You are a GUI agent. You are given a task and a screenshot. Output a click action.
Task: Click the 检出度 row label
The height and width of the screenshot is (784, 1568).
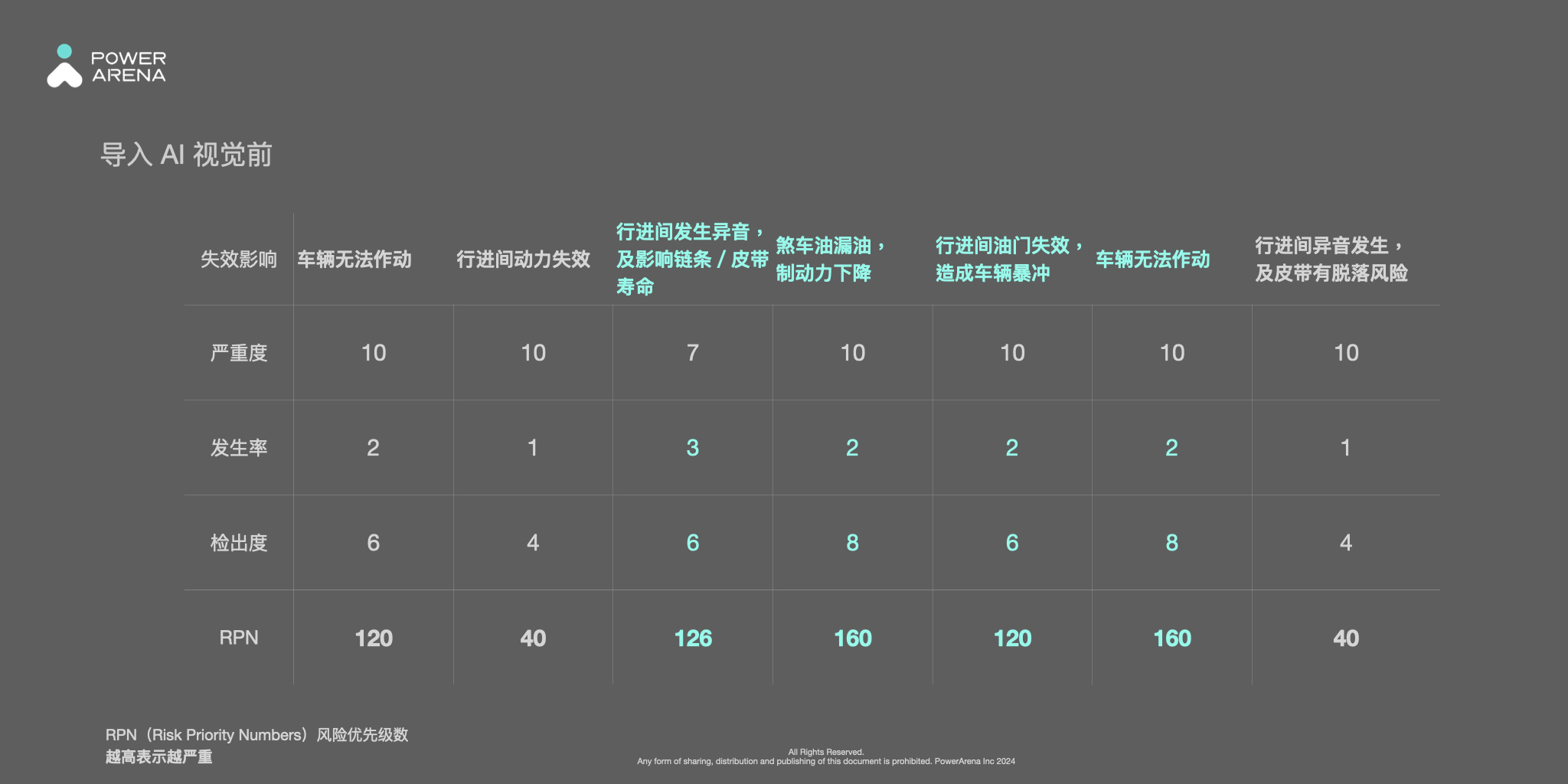239,543
